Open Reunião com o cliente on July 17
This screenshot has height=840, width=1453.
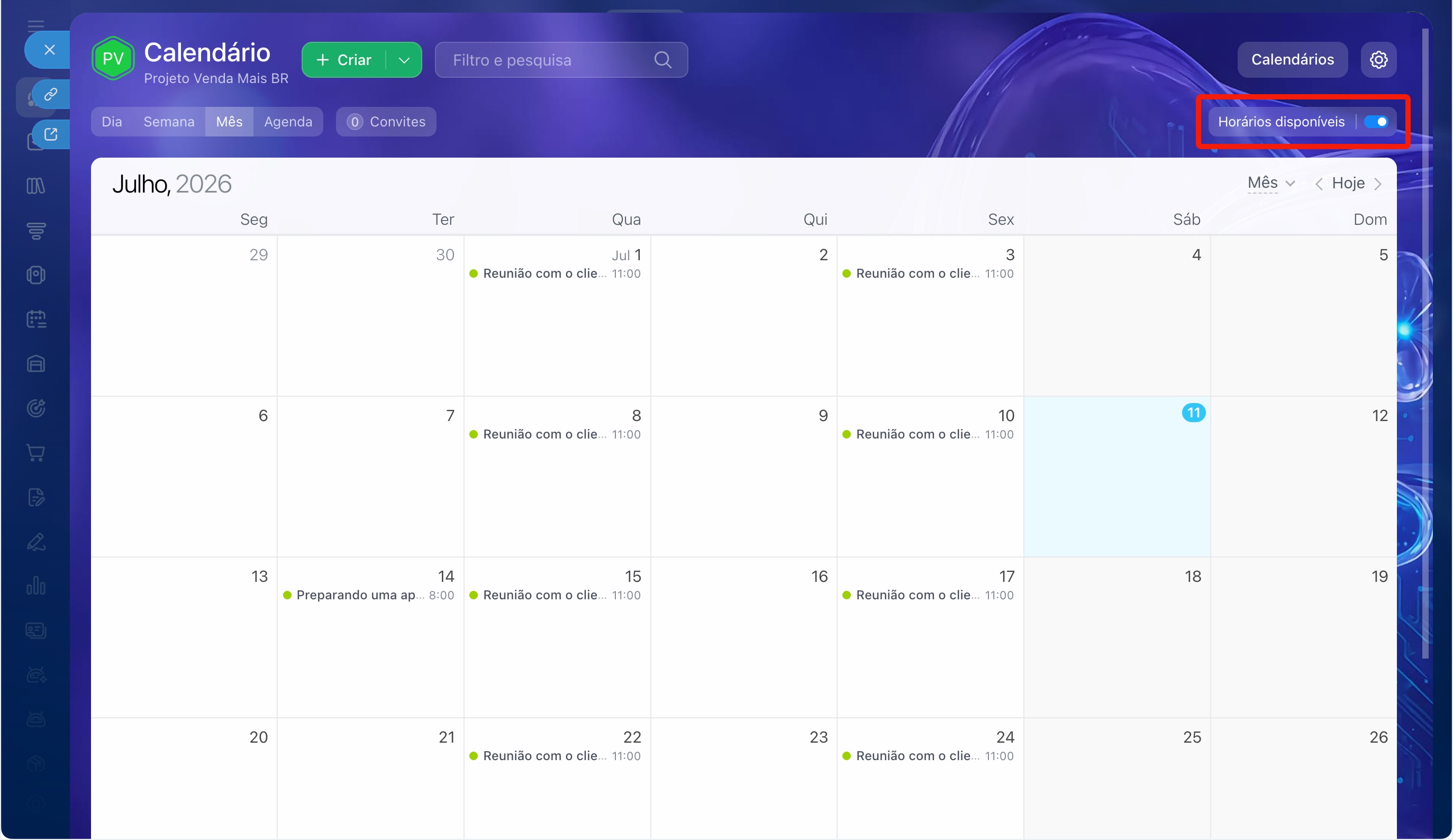click(x=928, y=596)
